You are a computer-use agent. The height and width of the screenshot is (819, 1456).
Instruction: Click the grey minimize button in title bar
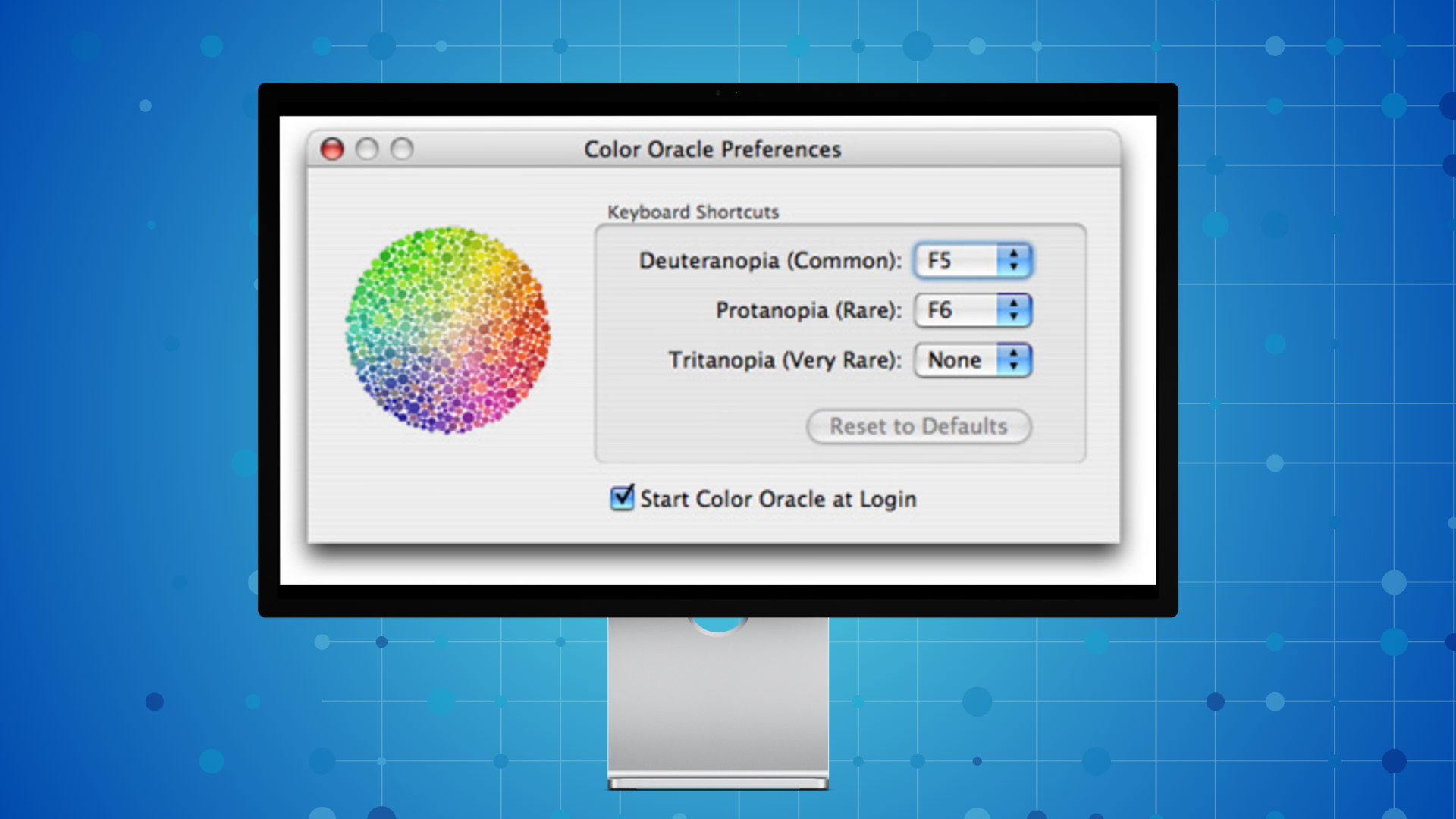367,149
